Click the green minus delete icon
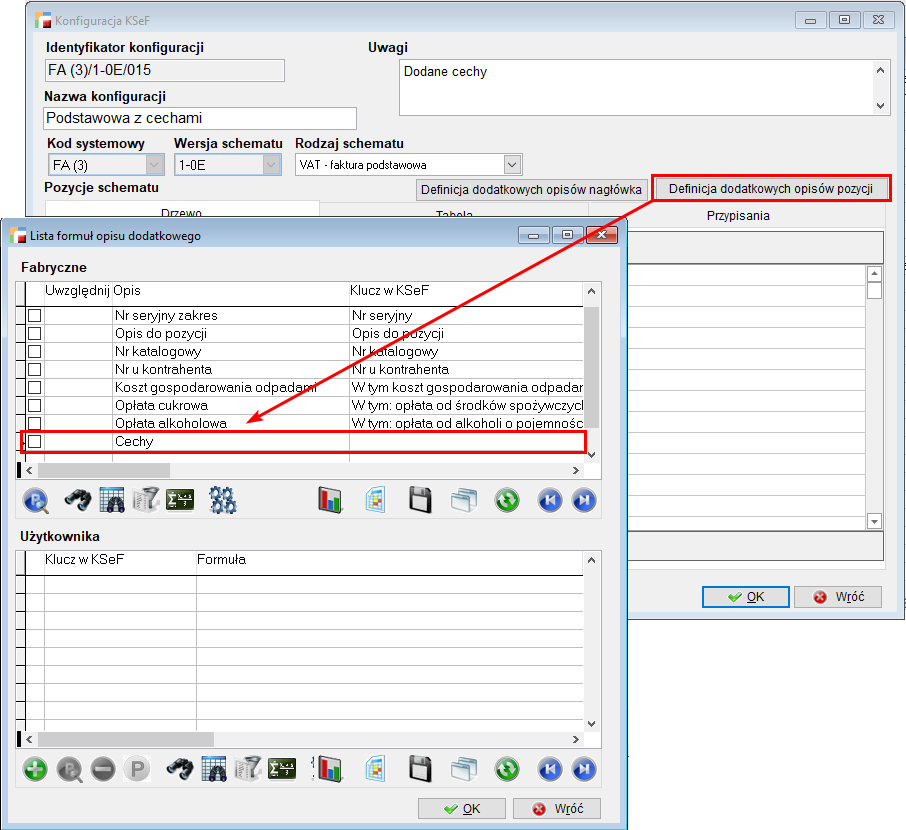This screenshot has height=830, width=906. click(103, 769)
